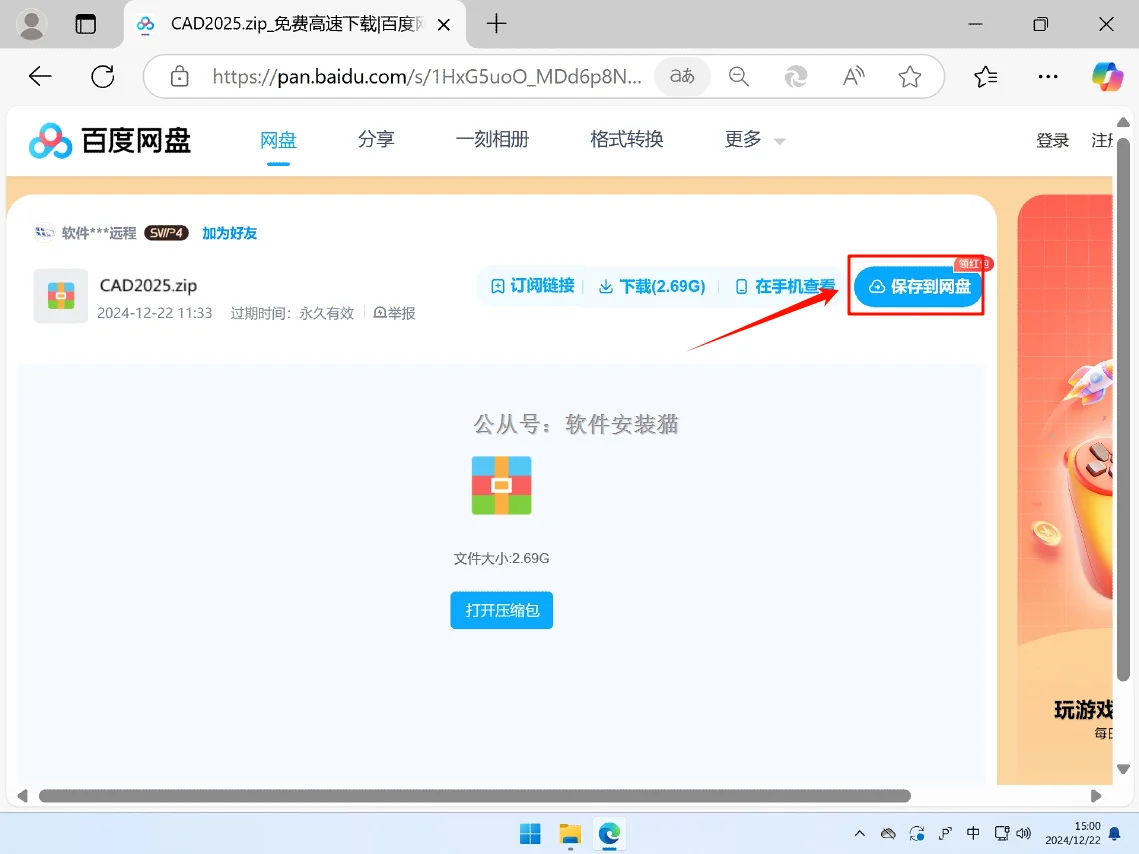The width and height of the screenshot is (1139, 854).
Task: Click the speaker icon in system tray
Action: click(x=1024, y=833)
